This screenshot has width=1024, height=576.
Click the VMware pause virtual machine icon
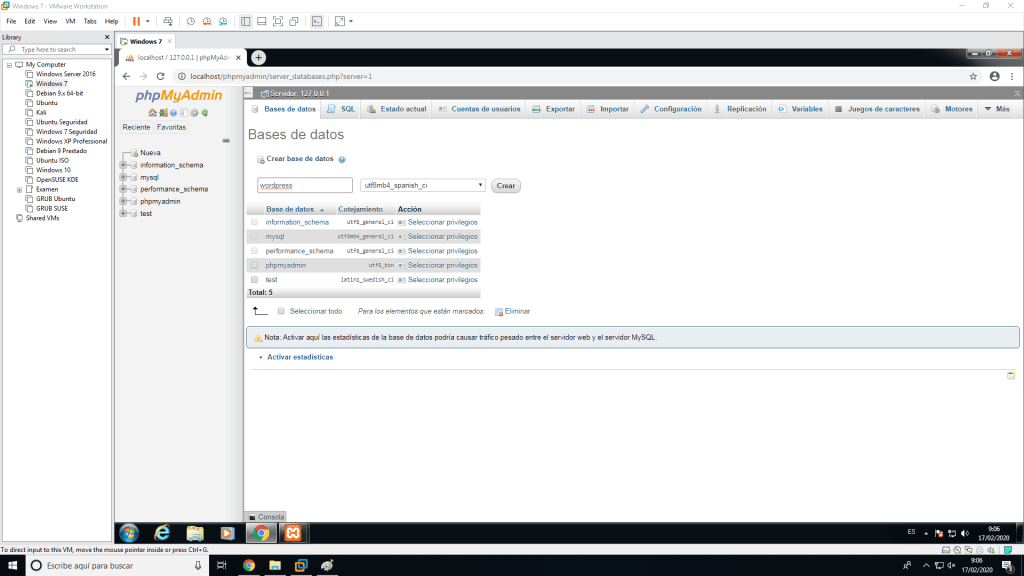(x=137, y=21)
